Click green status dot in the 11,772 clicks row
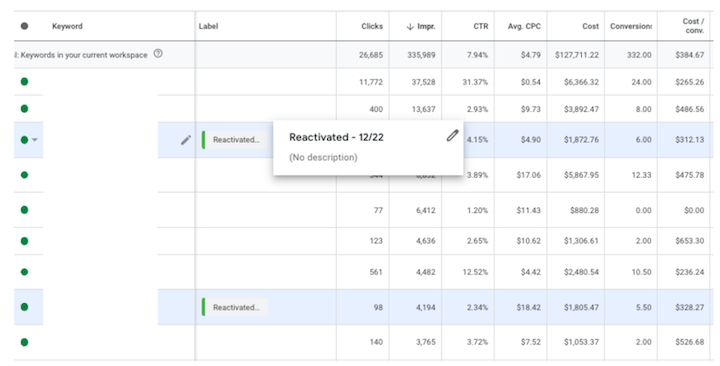Image resolution: width=720 pixels, height=366 pixels. 24,81
